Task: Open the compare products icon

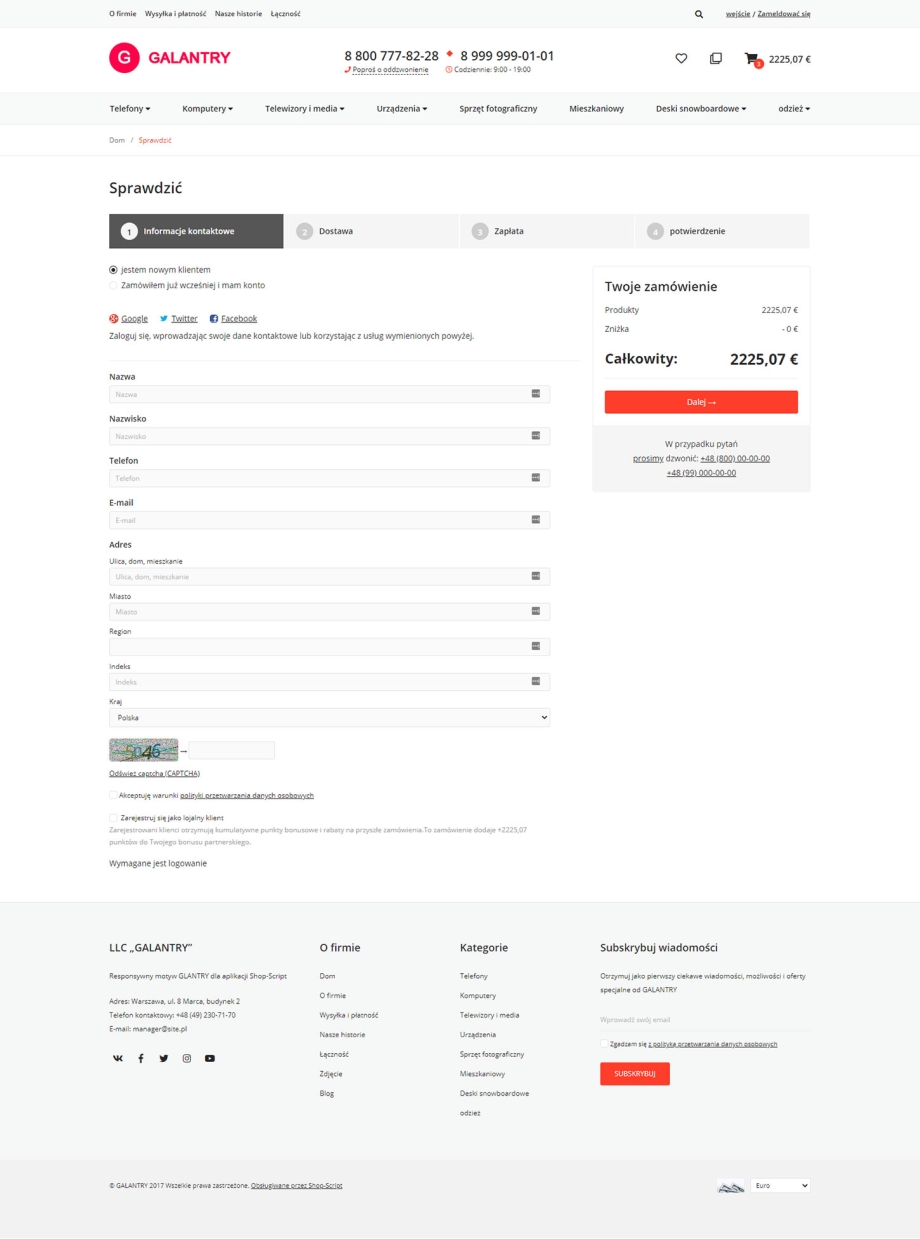Action: tap(715, 59)
